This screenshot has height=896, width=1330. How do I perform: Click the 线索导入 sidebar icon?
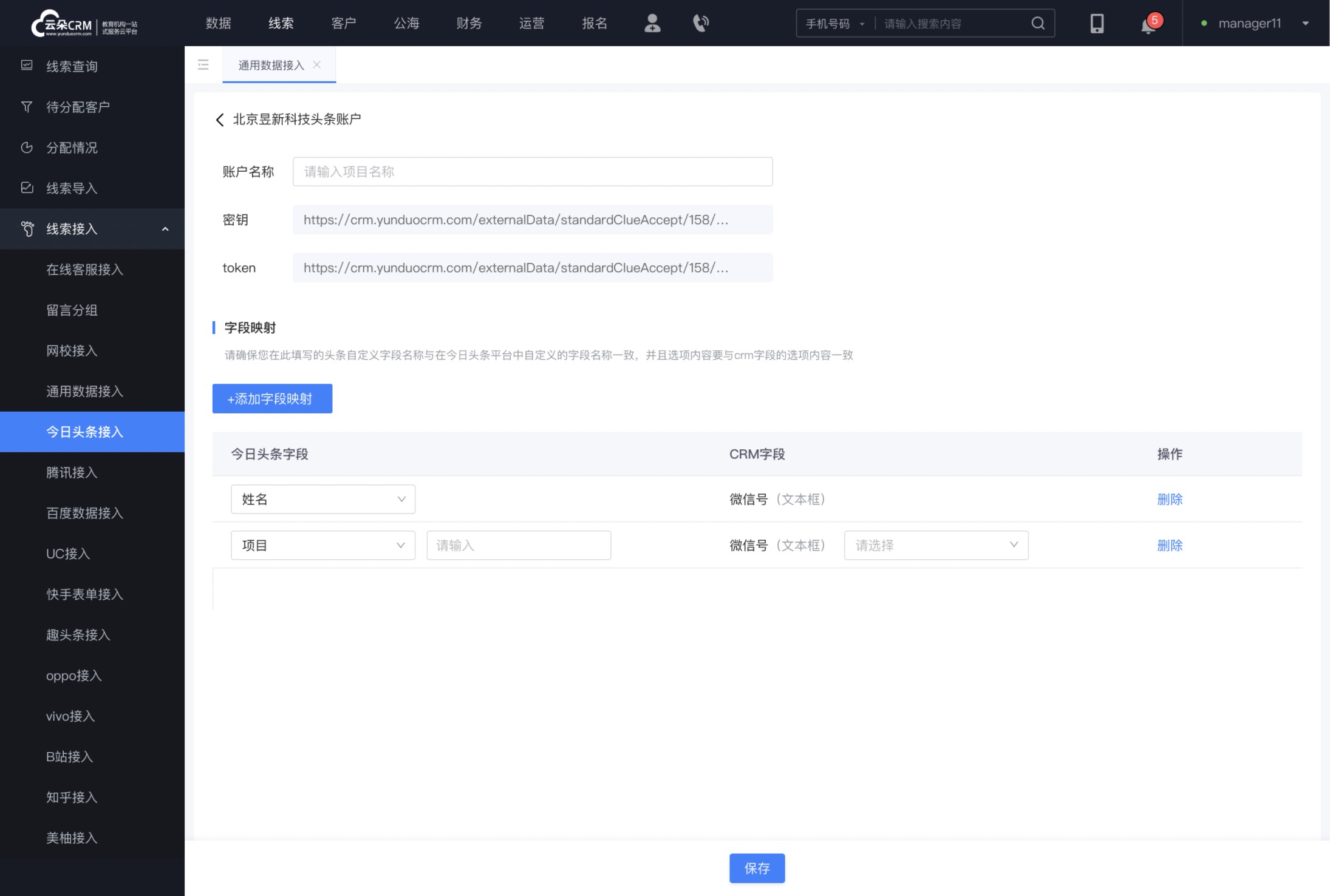[25, 188]
